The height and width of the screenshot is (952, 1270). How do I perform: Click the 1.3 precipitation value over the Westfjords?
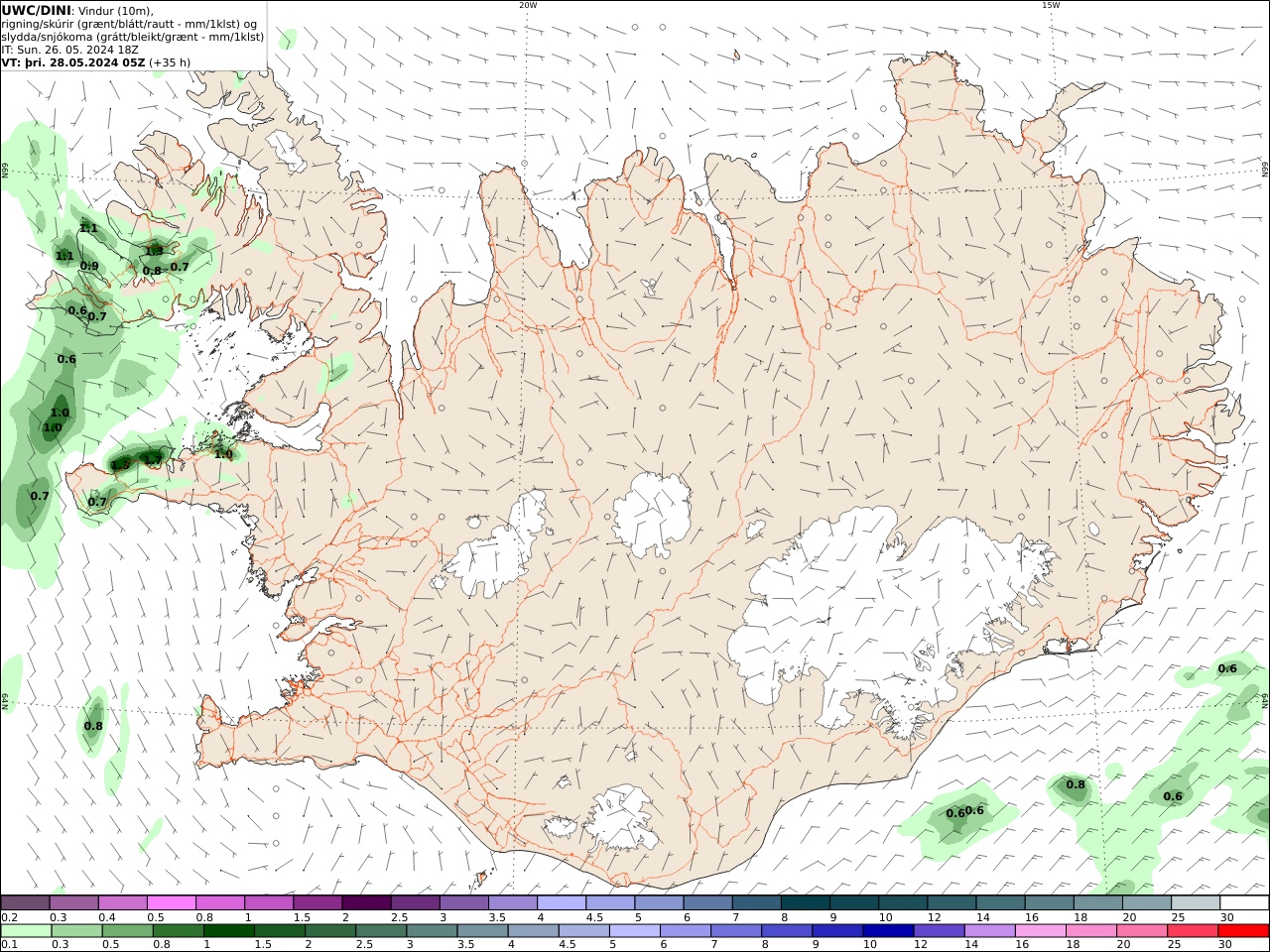tap(154, 251)
